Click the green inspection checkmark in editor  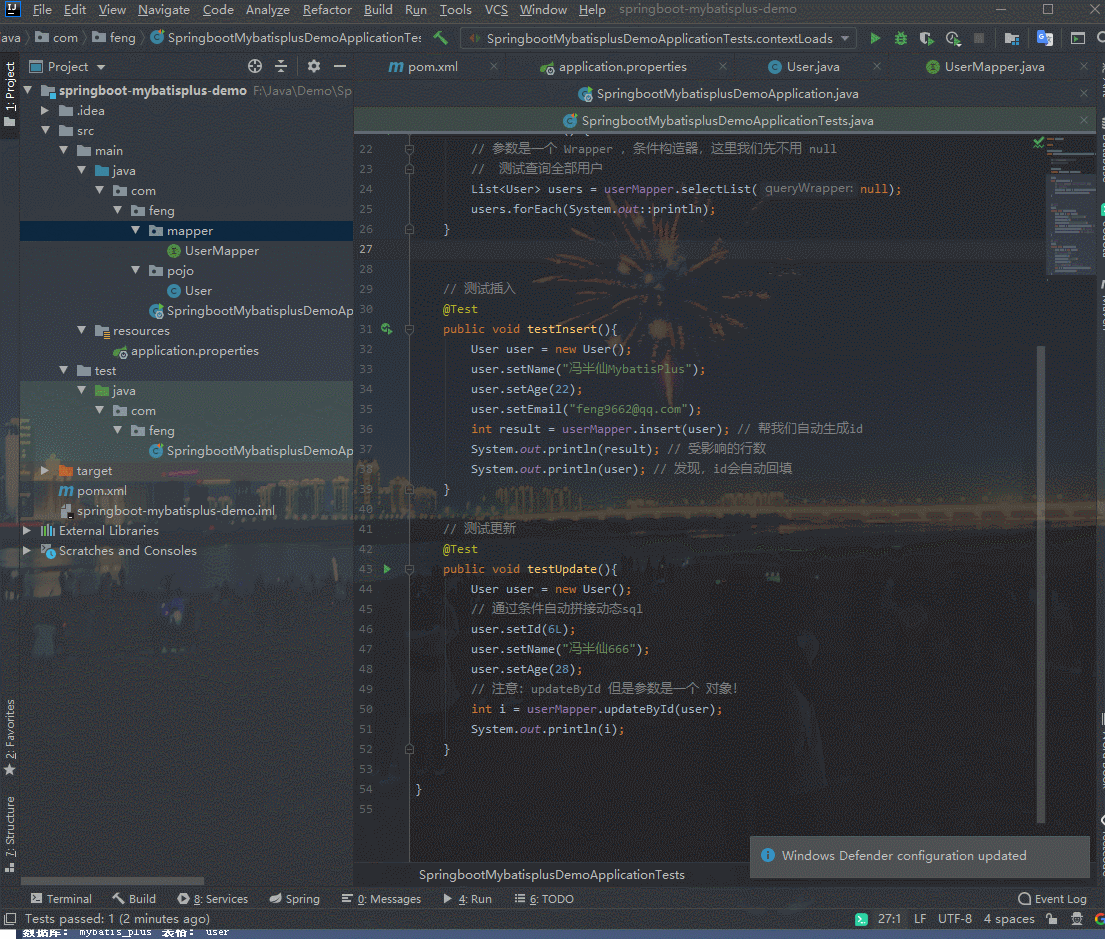(x=1039, y=142)
